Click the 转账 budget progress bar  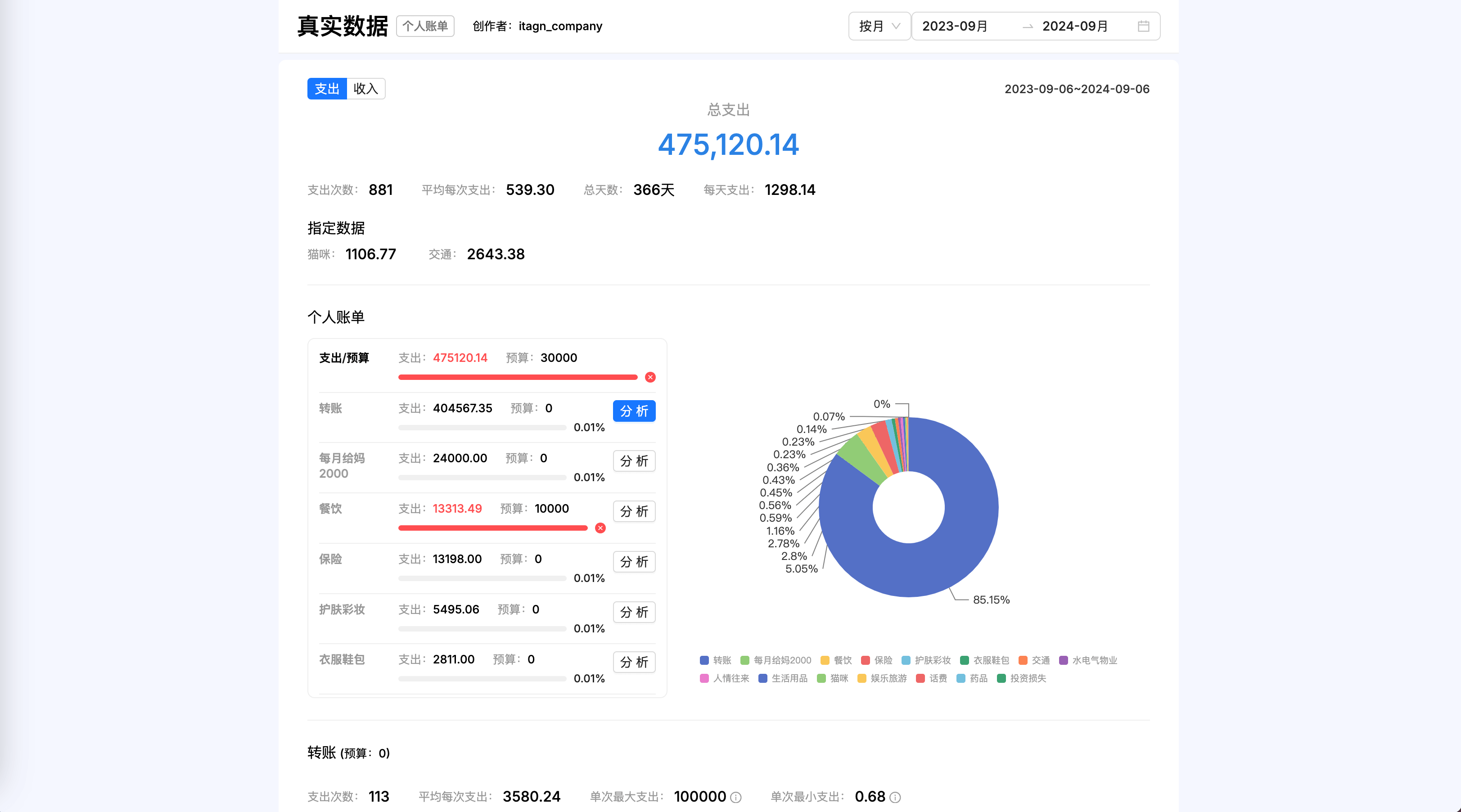[x=482, y=428]
